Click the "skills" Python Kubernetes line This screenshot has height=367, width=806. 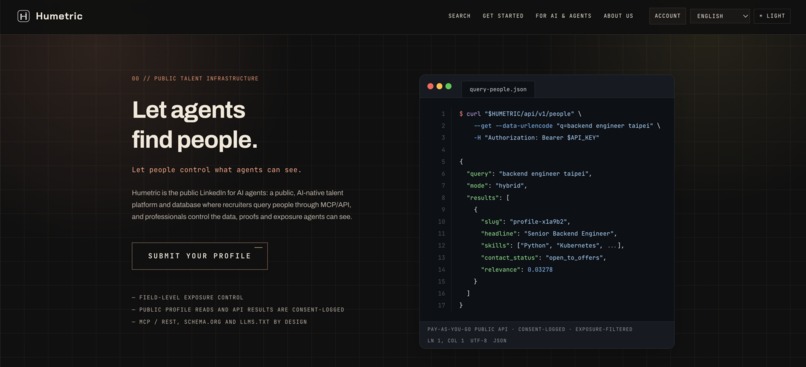[x=552, y=246]
